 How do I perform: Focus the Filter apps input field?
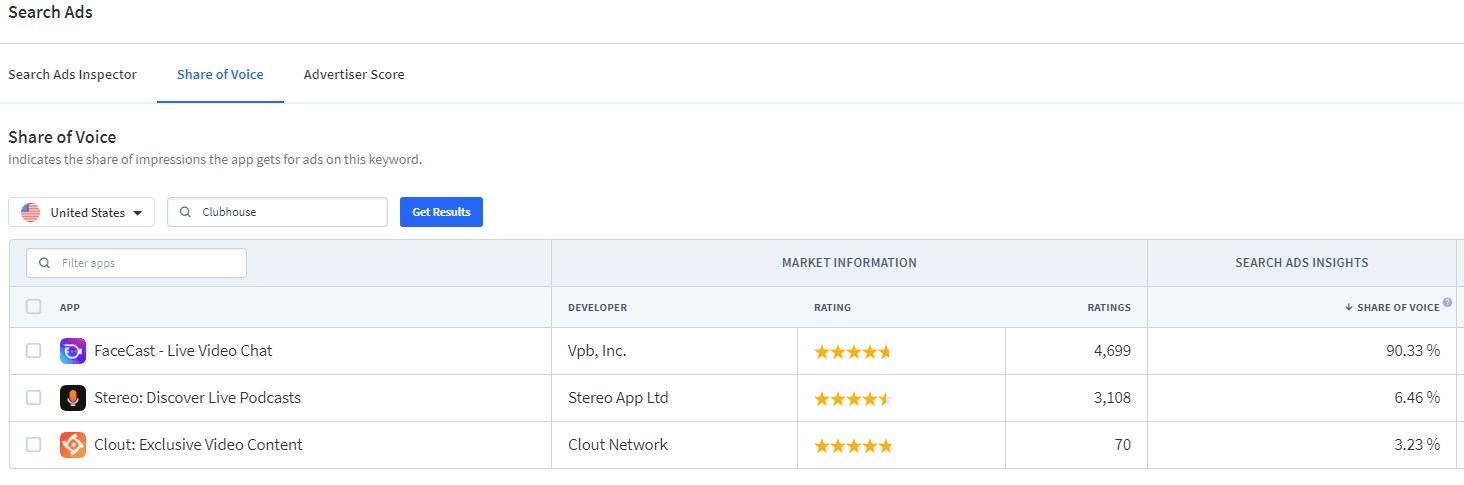136,263
